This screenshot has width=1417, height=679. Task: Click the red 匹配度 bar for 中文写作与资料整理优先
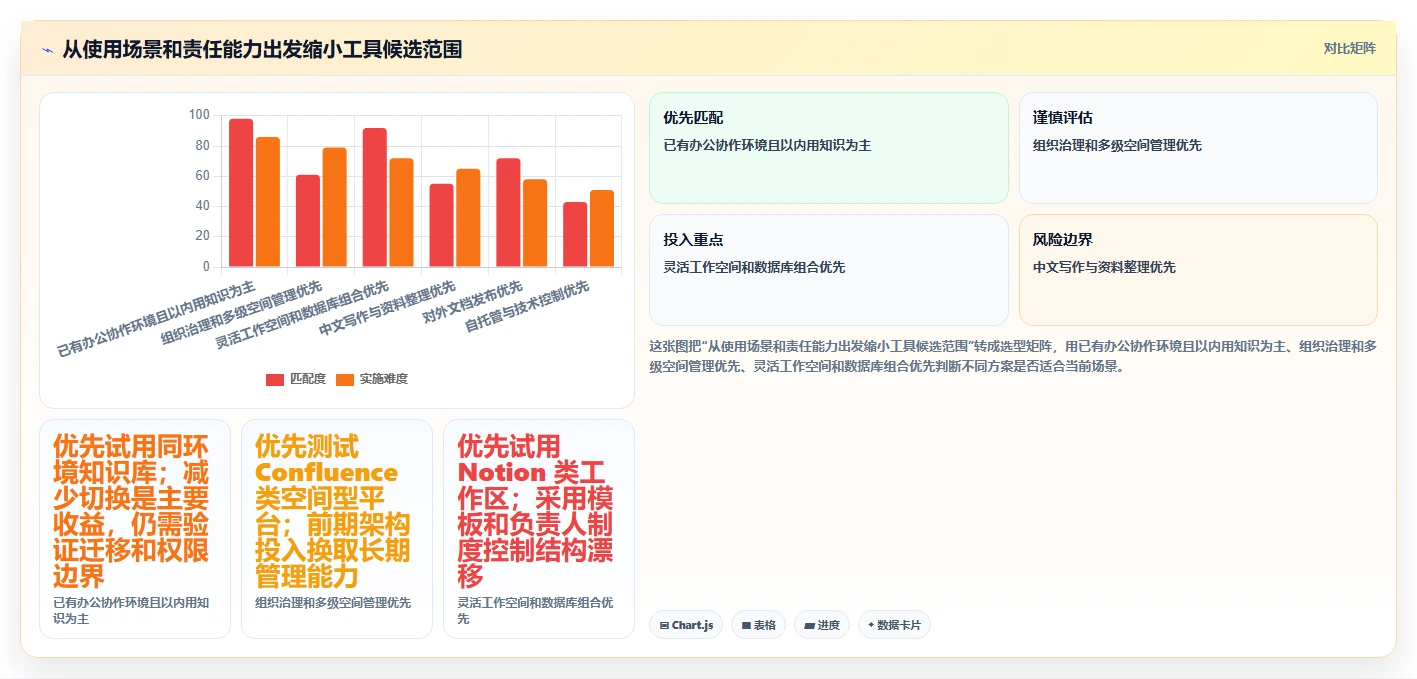click(442, 225)
